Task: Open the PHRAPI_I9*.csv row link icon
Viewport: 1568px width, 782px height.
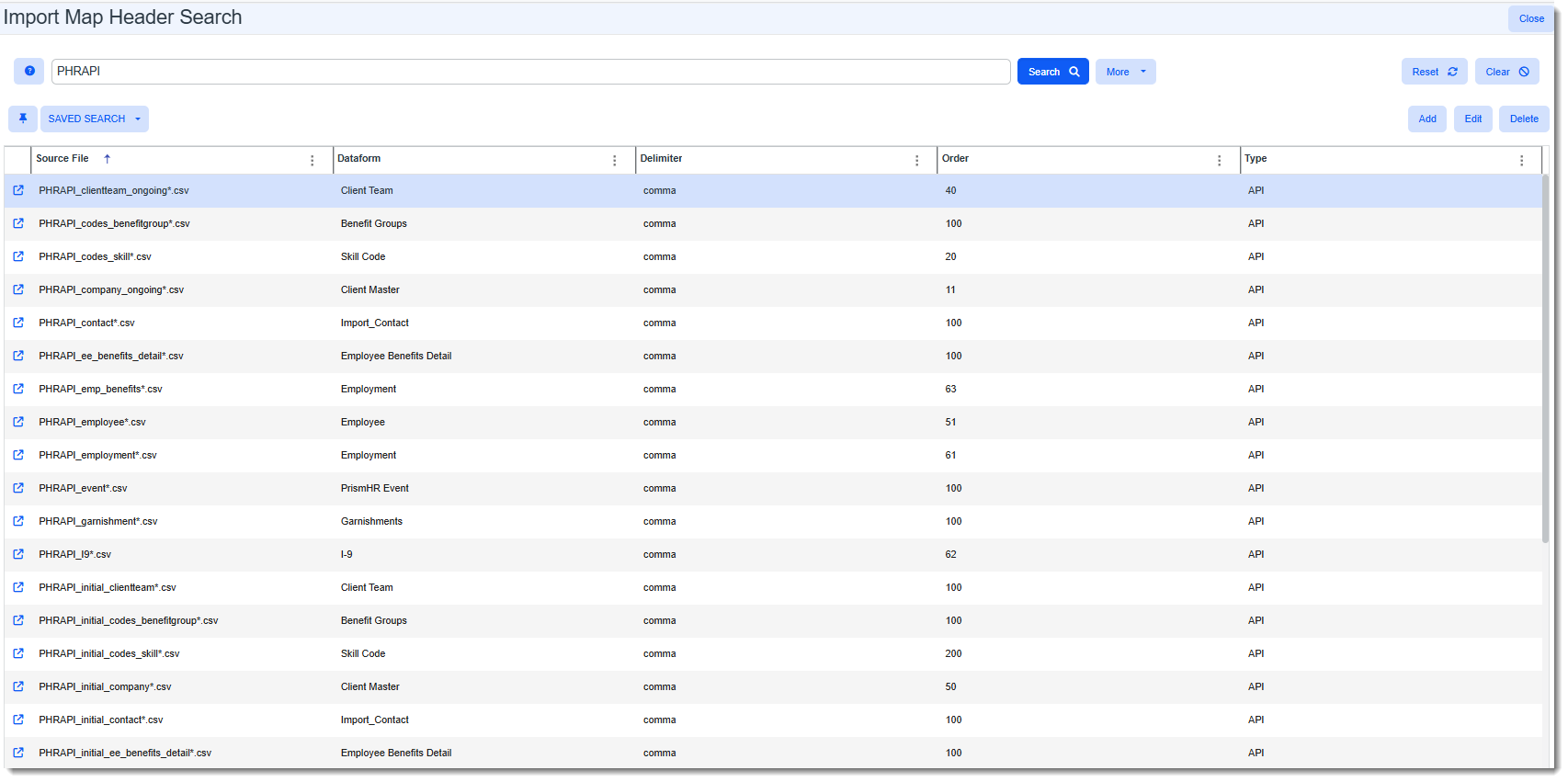Action: [18, 554]
